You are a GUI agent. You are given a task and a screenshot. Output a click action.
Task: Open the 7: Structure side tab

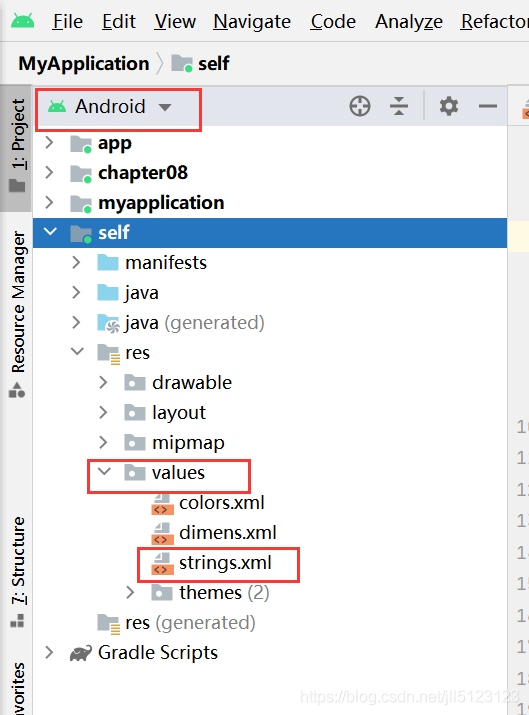(17, 572)
